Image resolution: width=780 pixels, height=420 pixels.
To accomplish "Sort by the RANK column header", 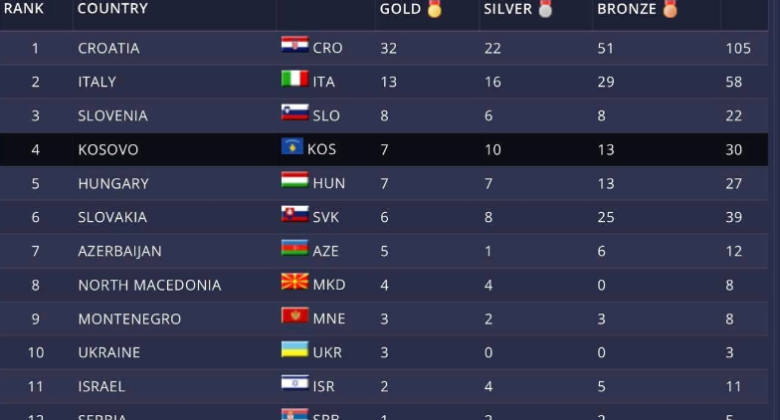I will (x=23, y=8).
